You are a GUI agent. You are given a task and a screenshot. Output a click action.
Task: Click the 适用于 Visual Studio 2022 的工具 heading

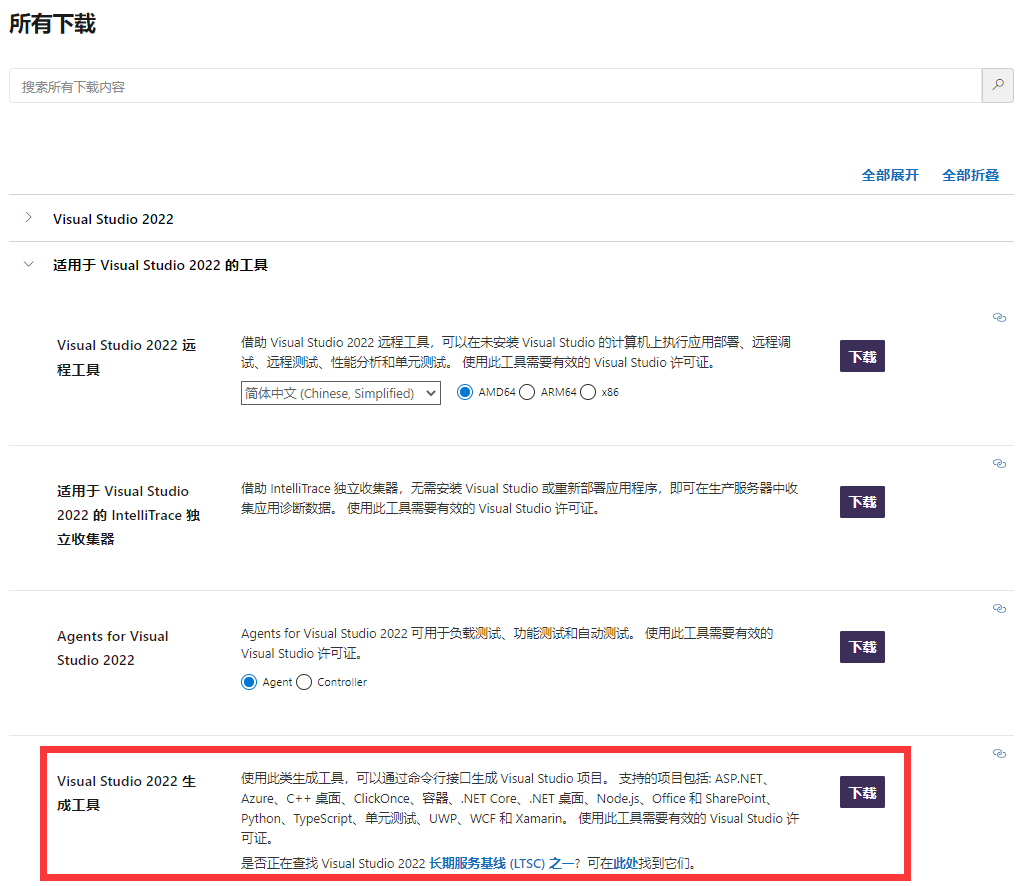160,265
